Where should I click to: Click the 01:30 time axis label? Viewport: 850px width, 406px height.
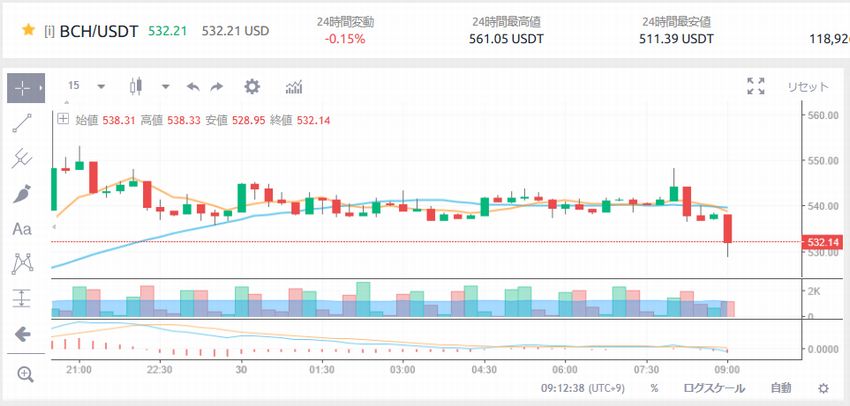322,370
